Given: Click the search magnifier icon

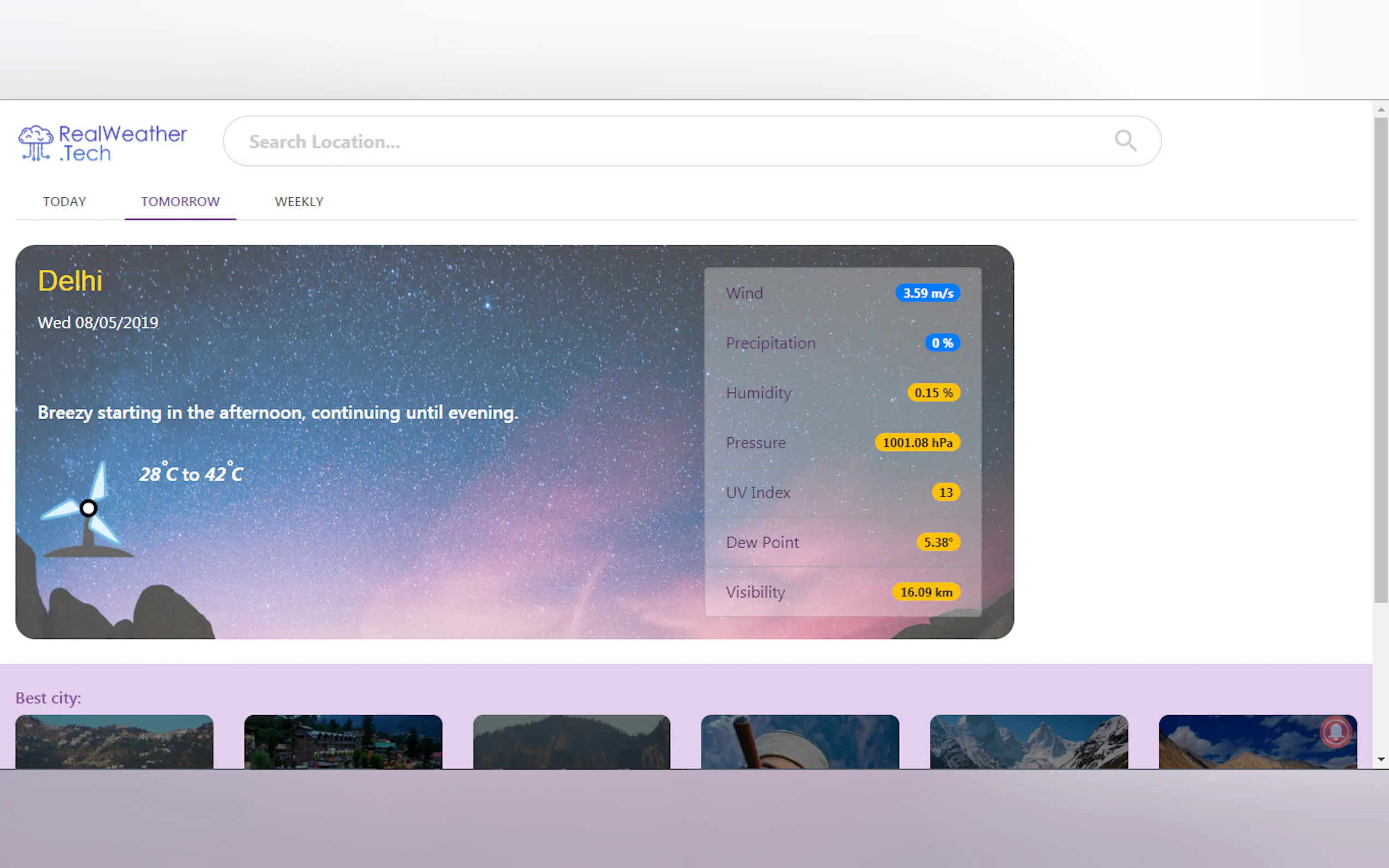Looking at the screenshot, I should (1125, 140).
